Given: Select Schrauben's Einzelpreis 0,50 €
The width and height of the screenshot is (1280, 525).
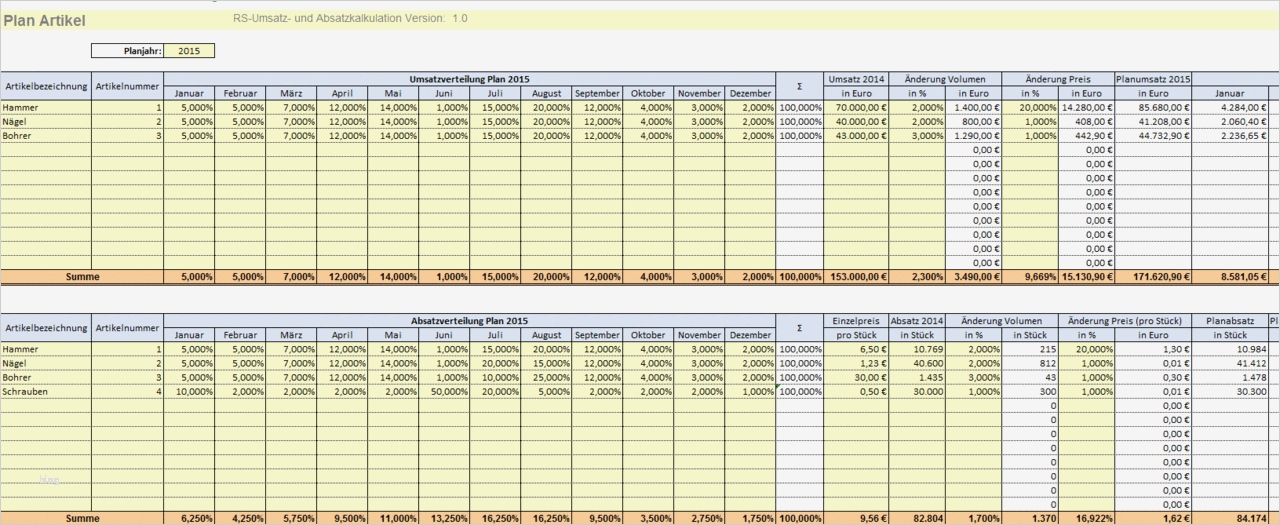Looking at the screenshot, I should click(x=854, y=391).
